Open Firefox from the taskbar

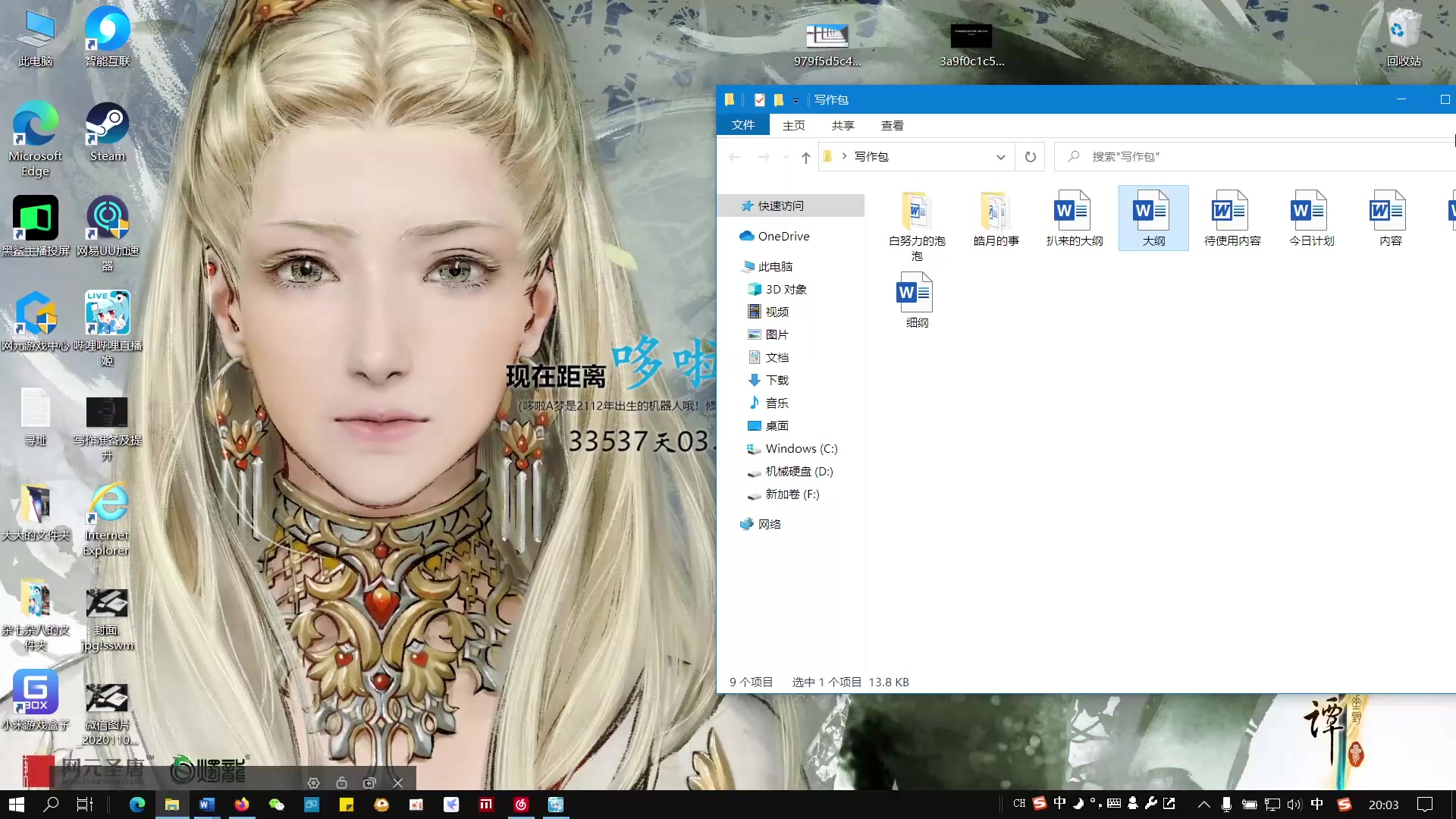[242, 805]
